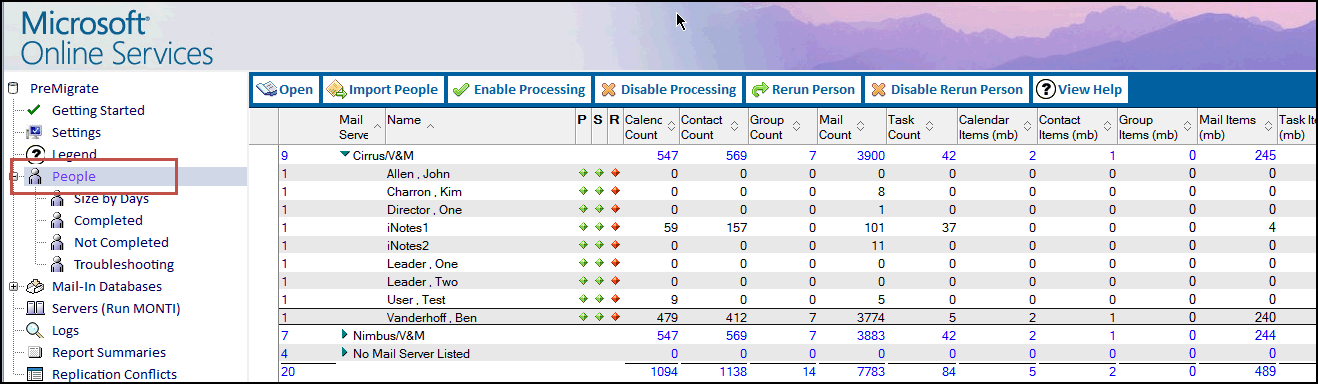Select the Director , One row
This screenshot has width=1318, height=384.
tap(797, 209)
